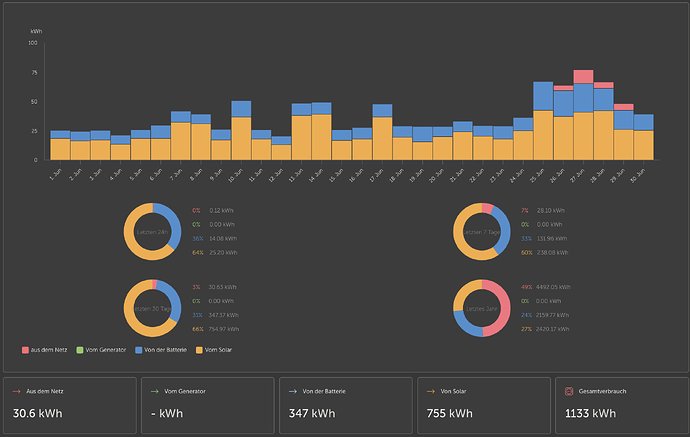This screenshot has width=690, height=437.
Task: Click the Gesamtverbrauch consumption icon
Action: [x=569, y=391]
